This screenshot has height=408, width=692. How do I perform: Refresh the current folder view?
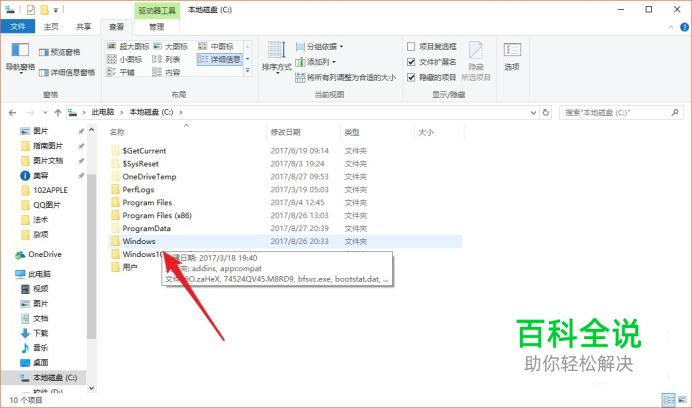coord(546,113)
